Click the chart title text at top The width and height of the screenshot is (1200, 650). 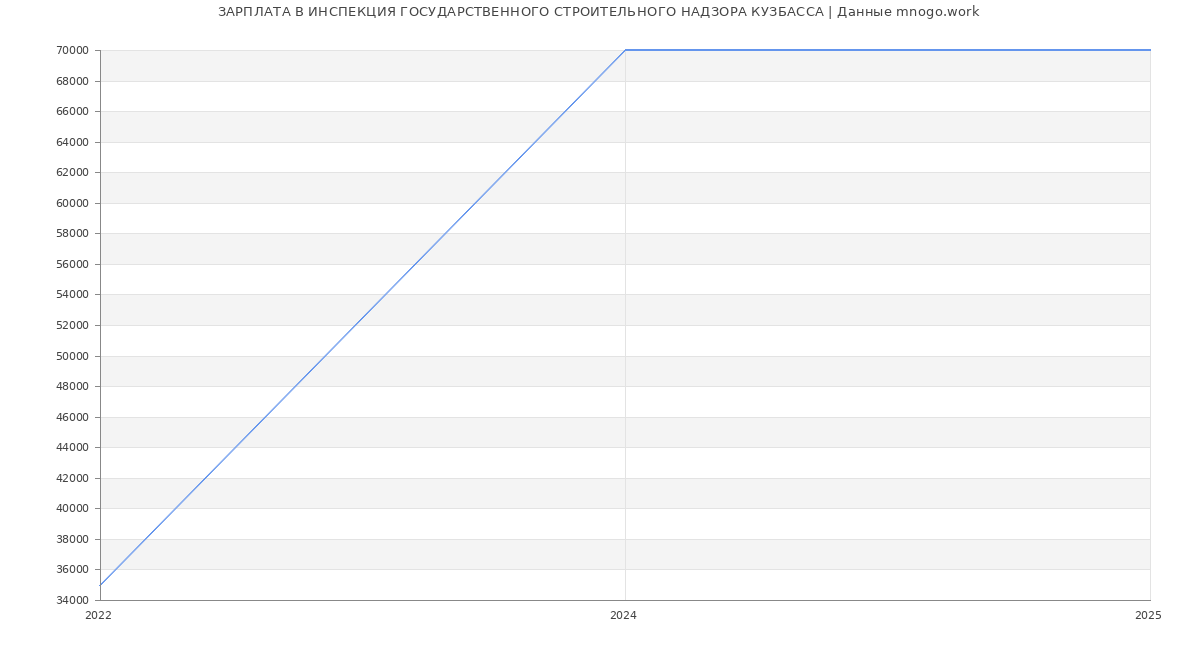(598, 12)
